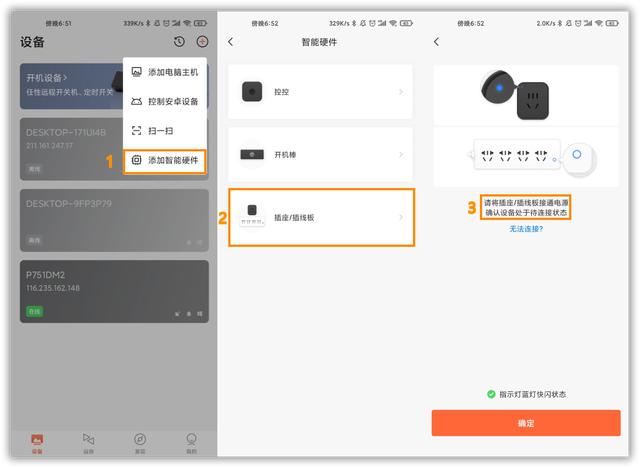Select 添加电脑主机 from the popup menu
Image resolution: width=640 pixels, height=468 pixels.
pyautogui.click(x=165, y=72)
